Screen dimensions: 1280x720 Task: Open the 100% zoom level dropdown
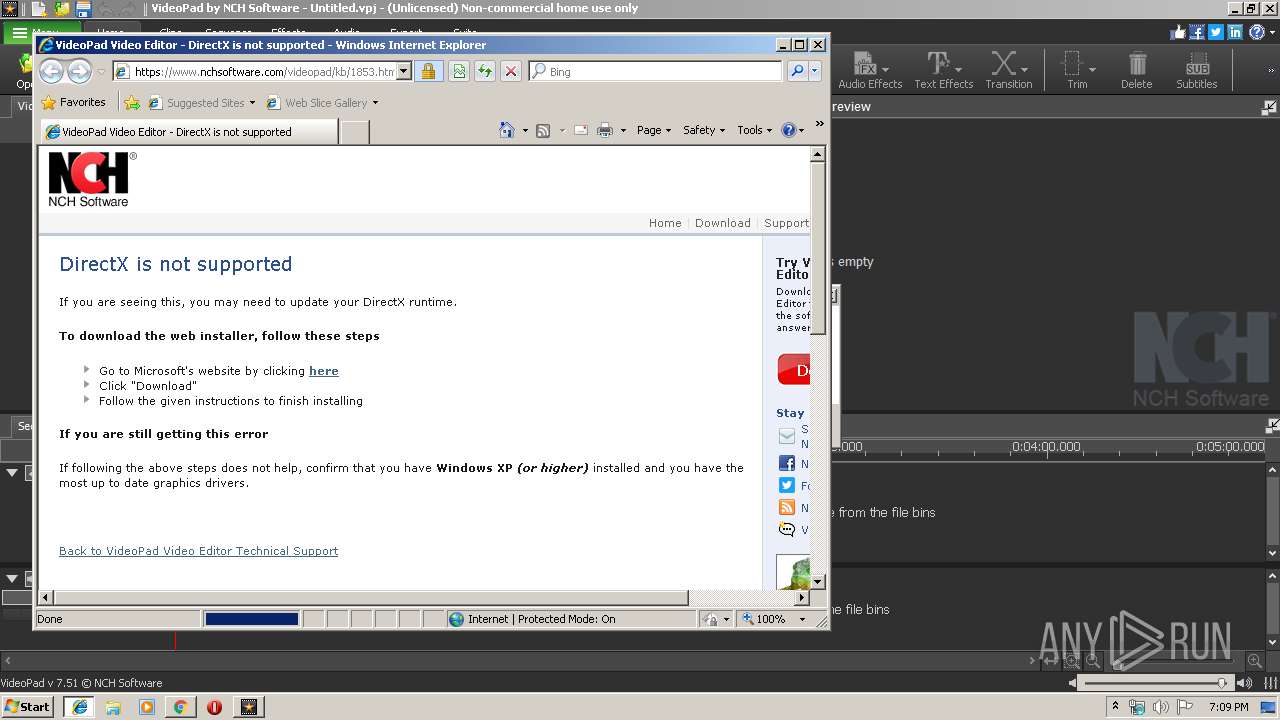802,619
